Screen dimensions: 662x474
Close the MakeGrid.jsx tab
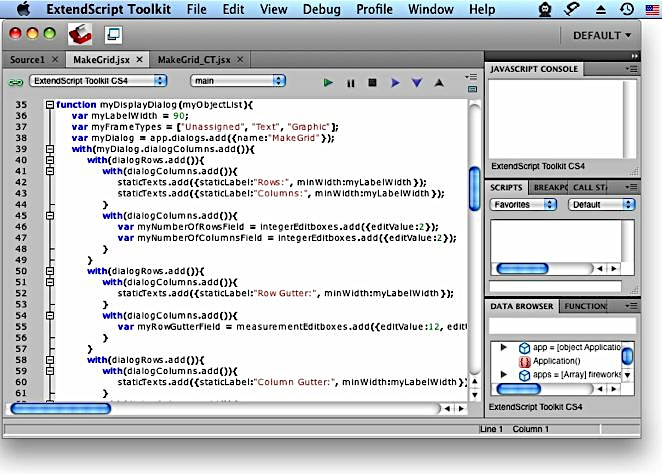click(139, 60)
